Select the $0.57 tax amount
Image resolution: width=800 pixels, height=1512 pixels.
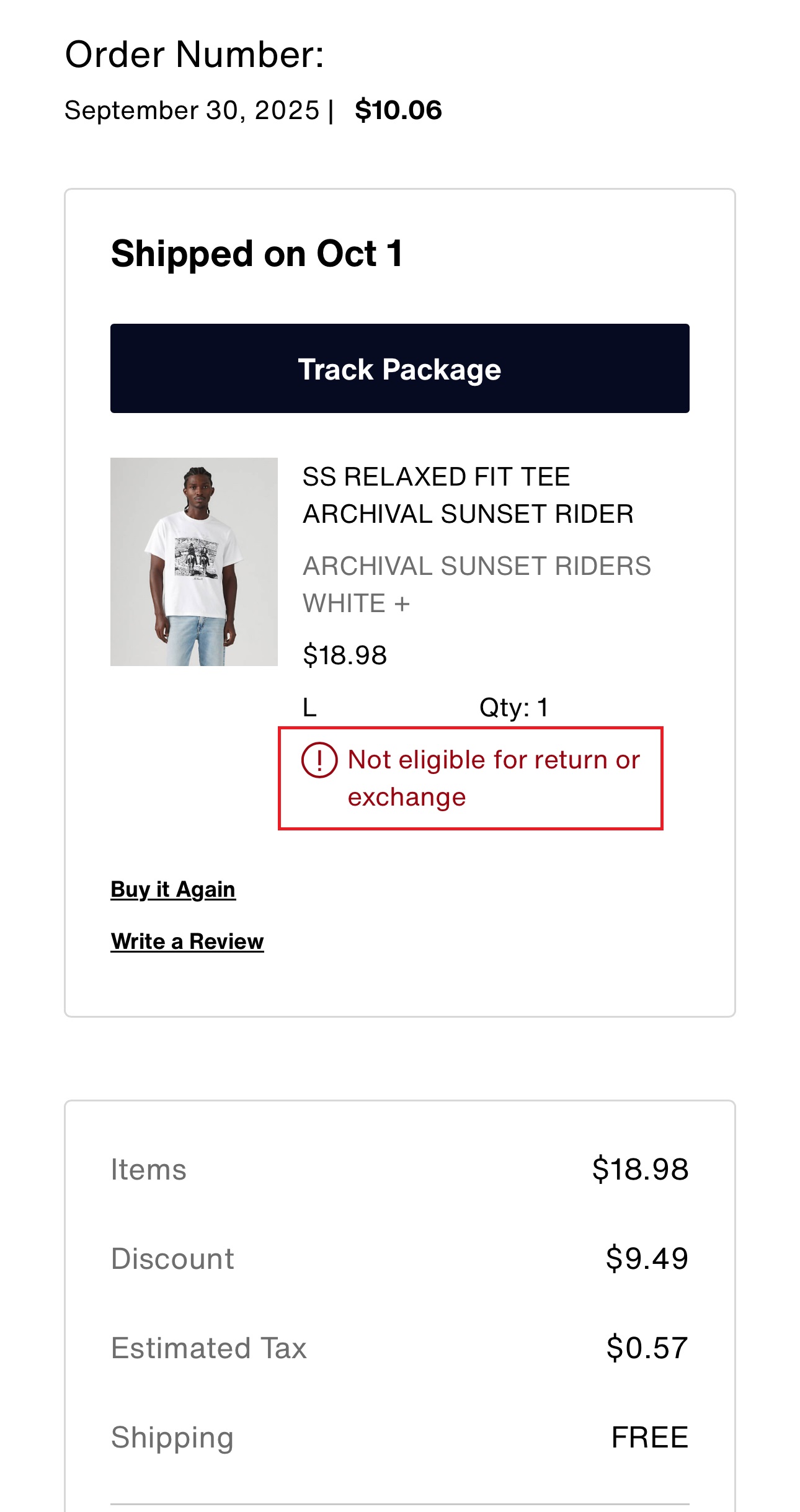[647, 1348]
